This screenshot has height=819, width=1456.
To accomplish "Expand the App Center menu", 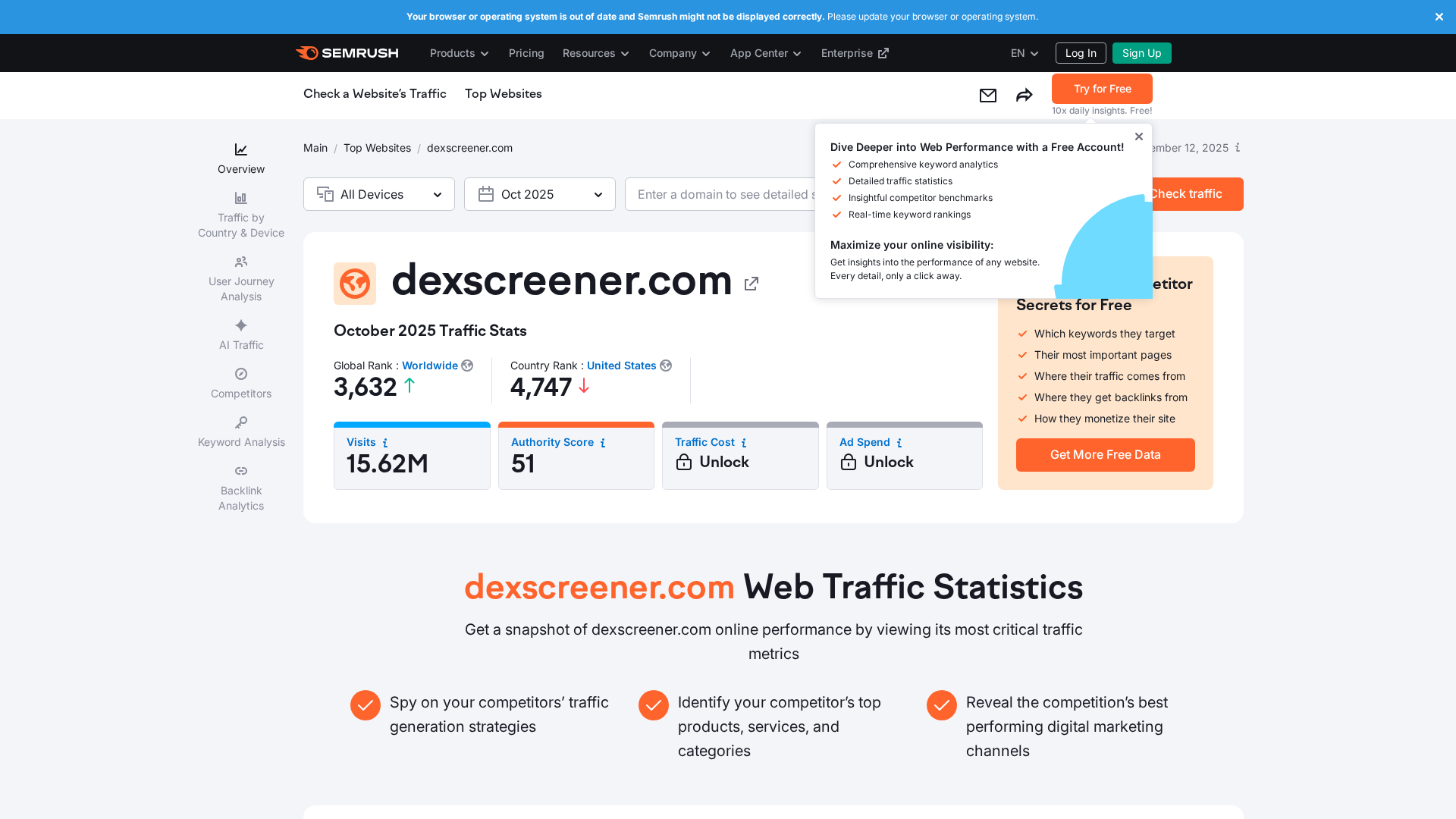I will point(766,53).
